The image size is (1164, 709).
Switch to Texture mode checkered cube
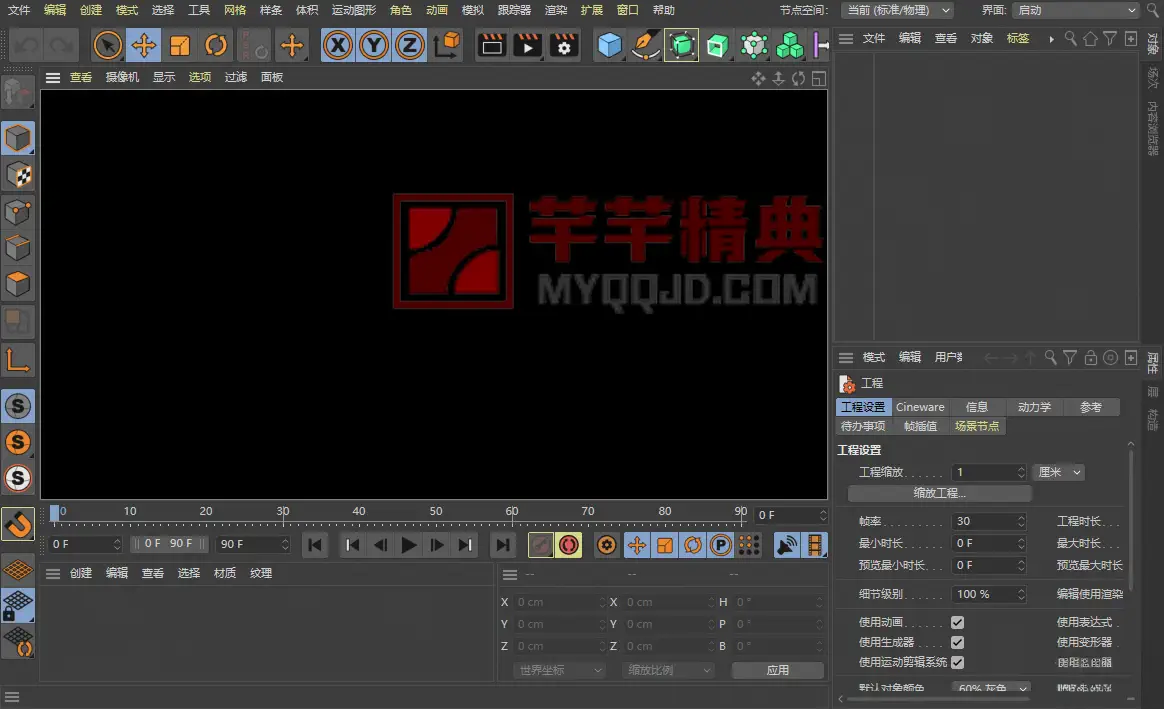click(x=18, y=175)
